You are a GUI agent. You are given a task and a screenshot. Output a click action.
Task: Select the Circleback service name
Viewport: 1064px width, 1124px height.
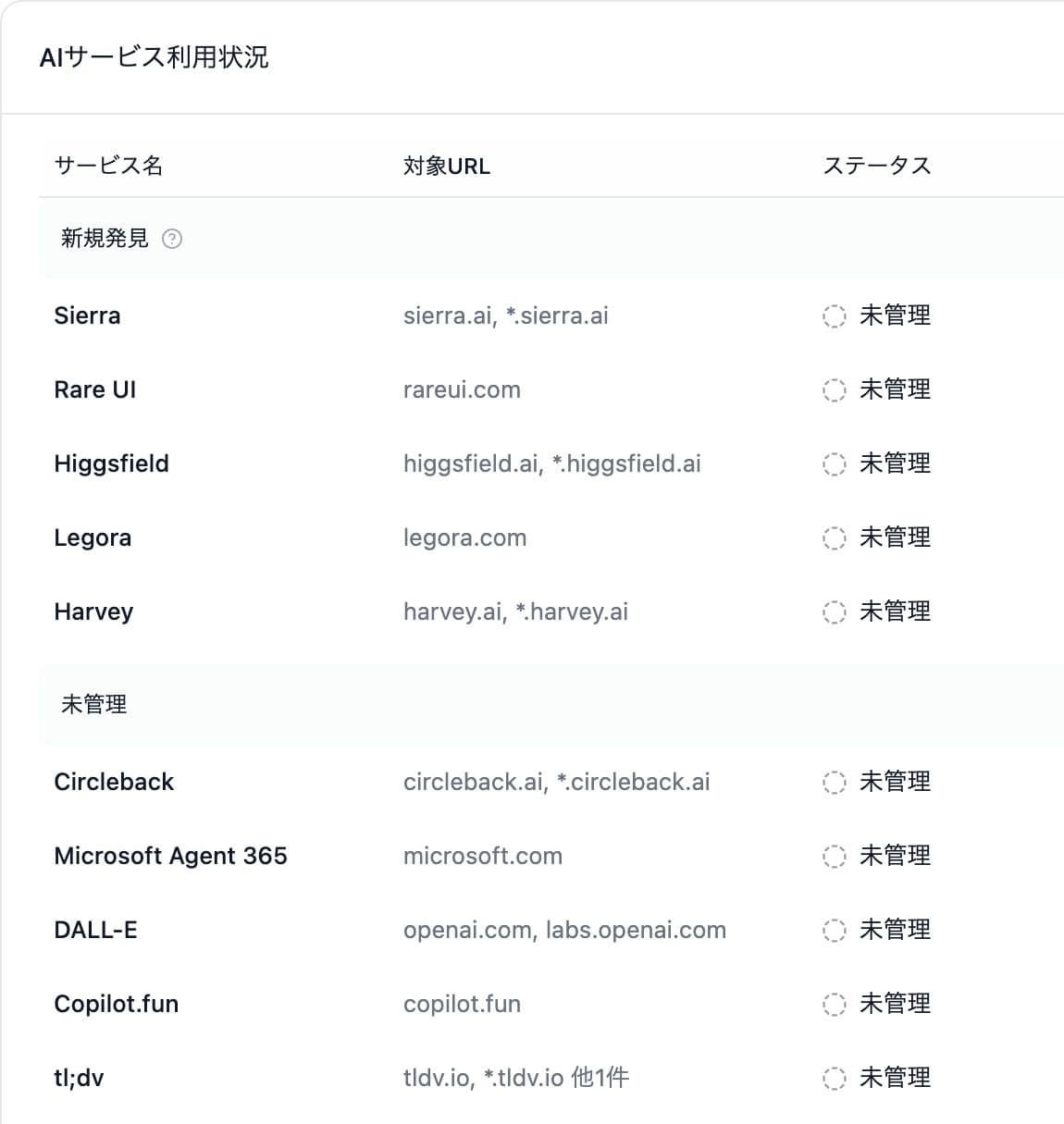tap(114, 782)
